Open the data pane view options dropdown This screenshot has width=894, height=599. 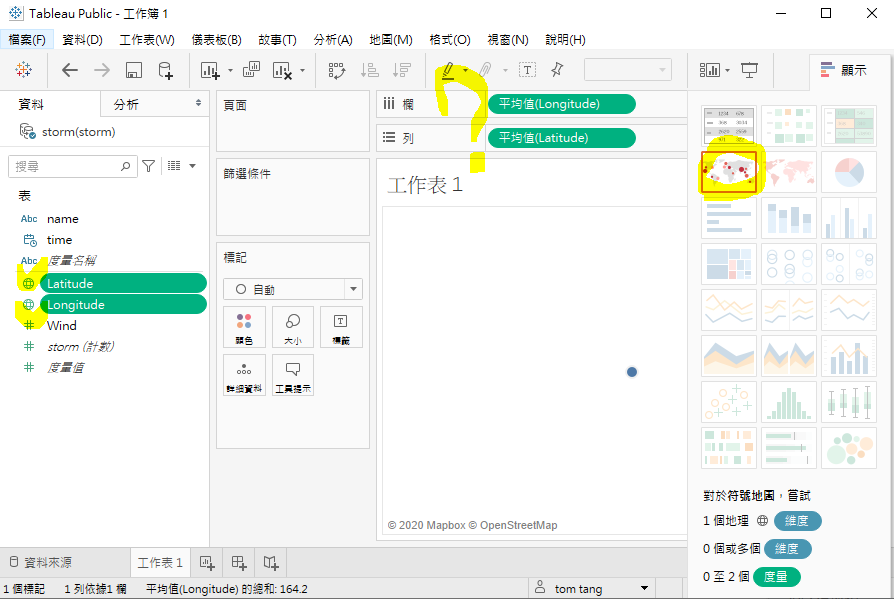pyautogui.click(x=193, y=166)
